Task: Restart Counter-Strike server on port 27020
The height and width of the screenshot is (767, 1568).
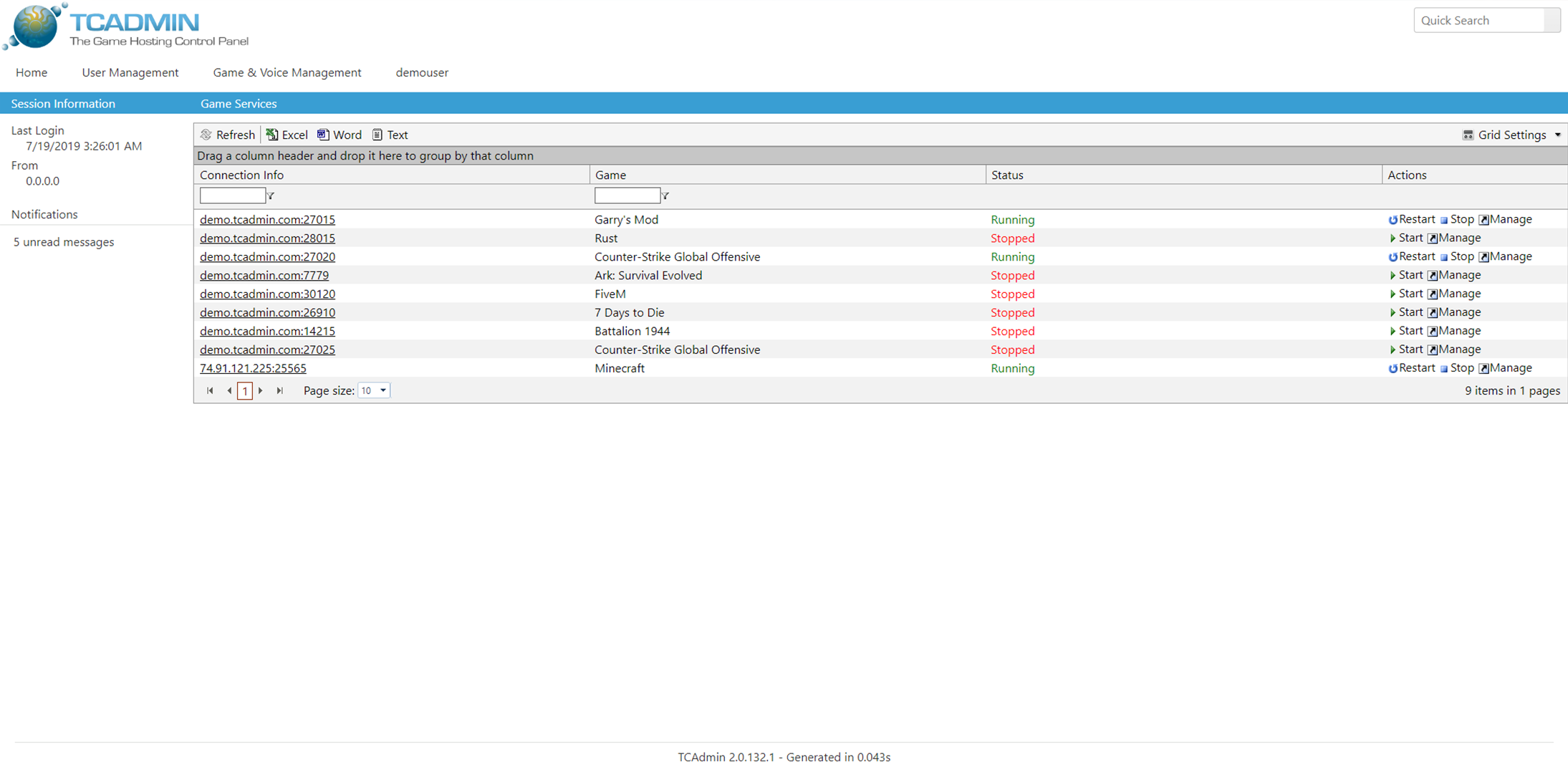Action: point(1412,256)
